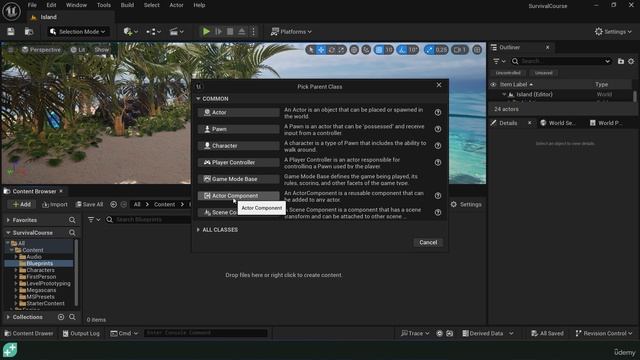Open the content browse icon next to Save
Viewport: 640px width, 360px height.
click(29, 31)
